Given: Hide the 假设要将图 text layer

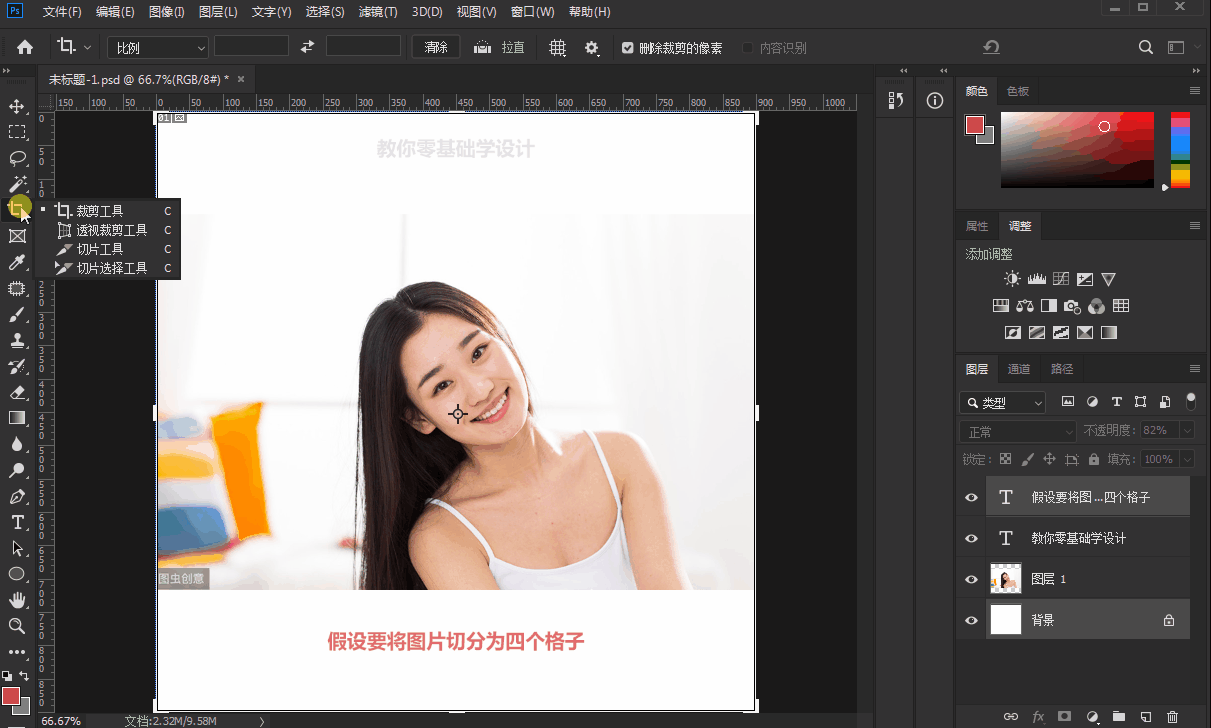Looking at the screenshot, I should click(x=971, y=497).
